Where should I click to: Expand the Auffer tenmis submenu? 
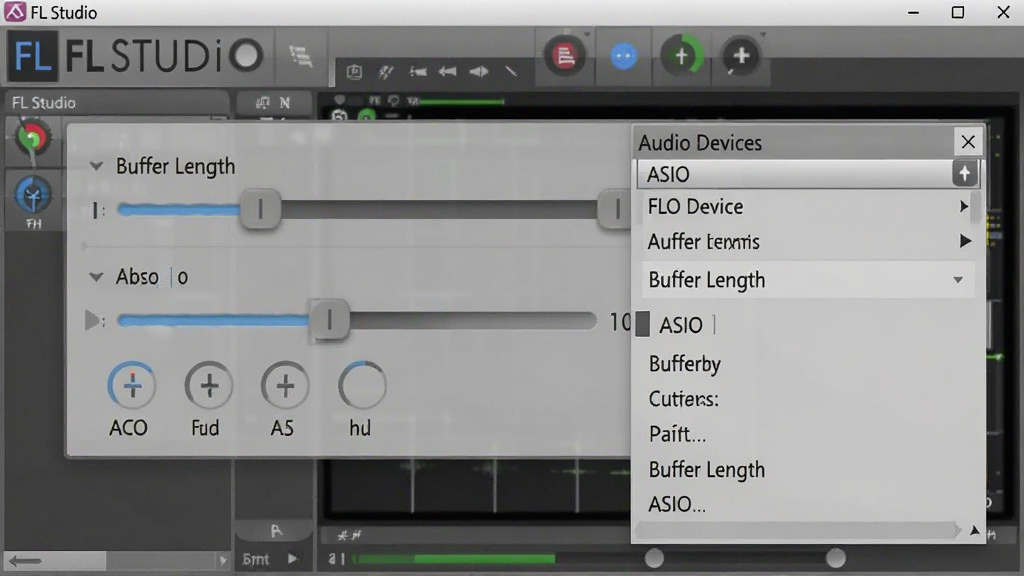[965, 241]
